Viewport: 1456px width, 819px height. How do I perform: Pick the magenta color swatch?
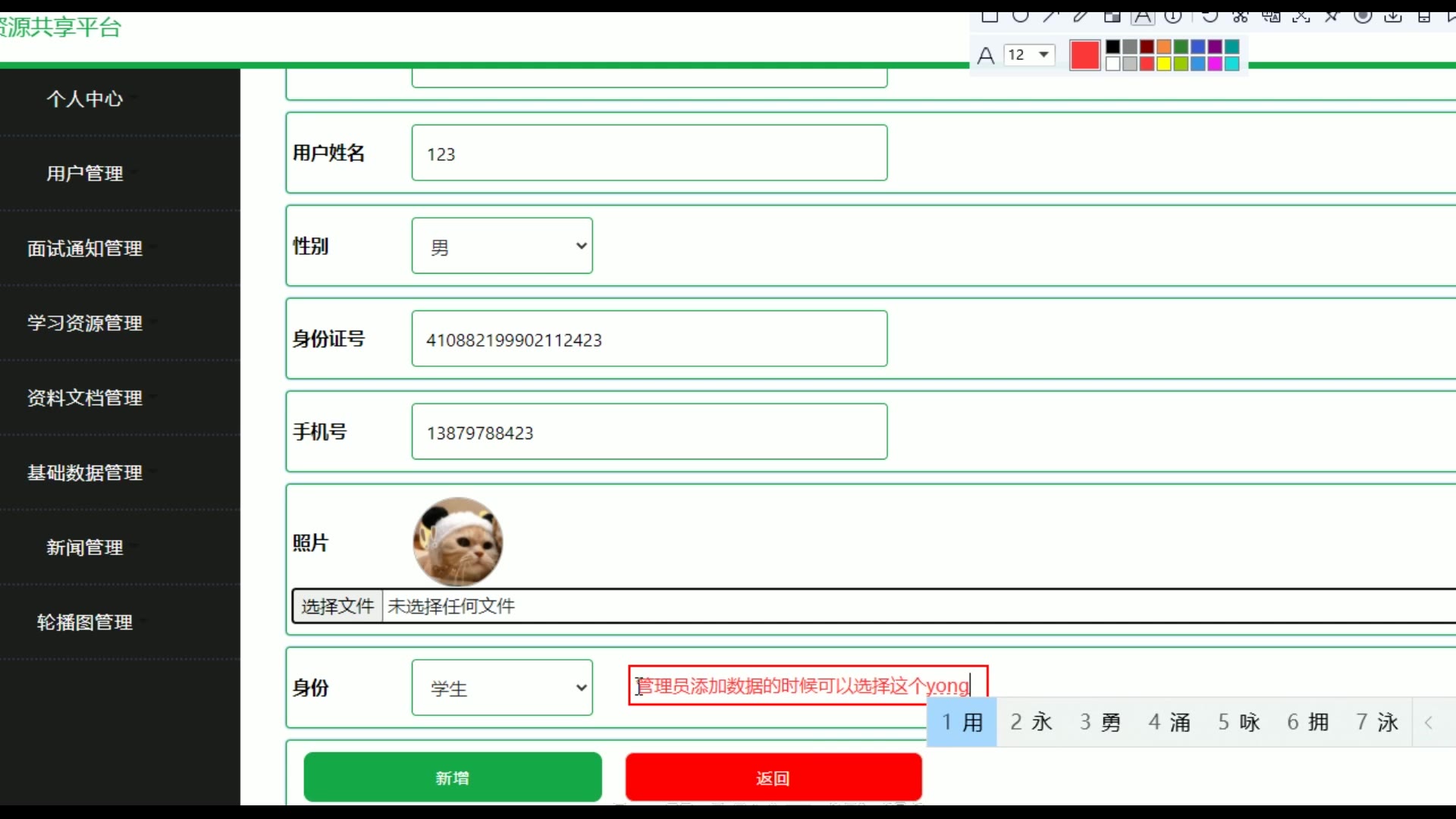1215,64
